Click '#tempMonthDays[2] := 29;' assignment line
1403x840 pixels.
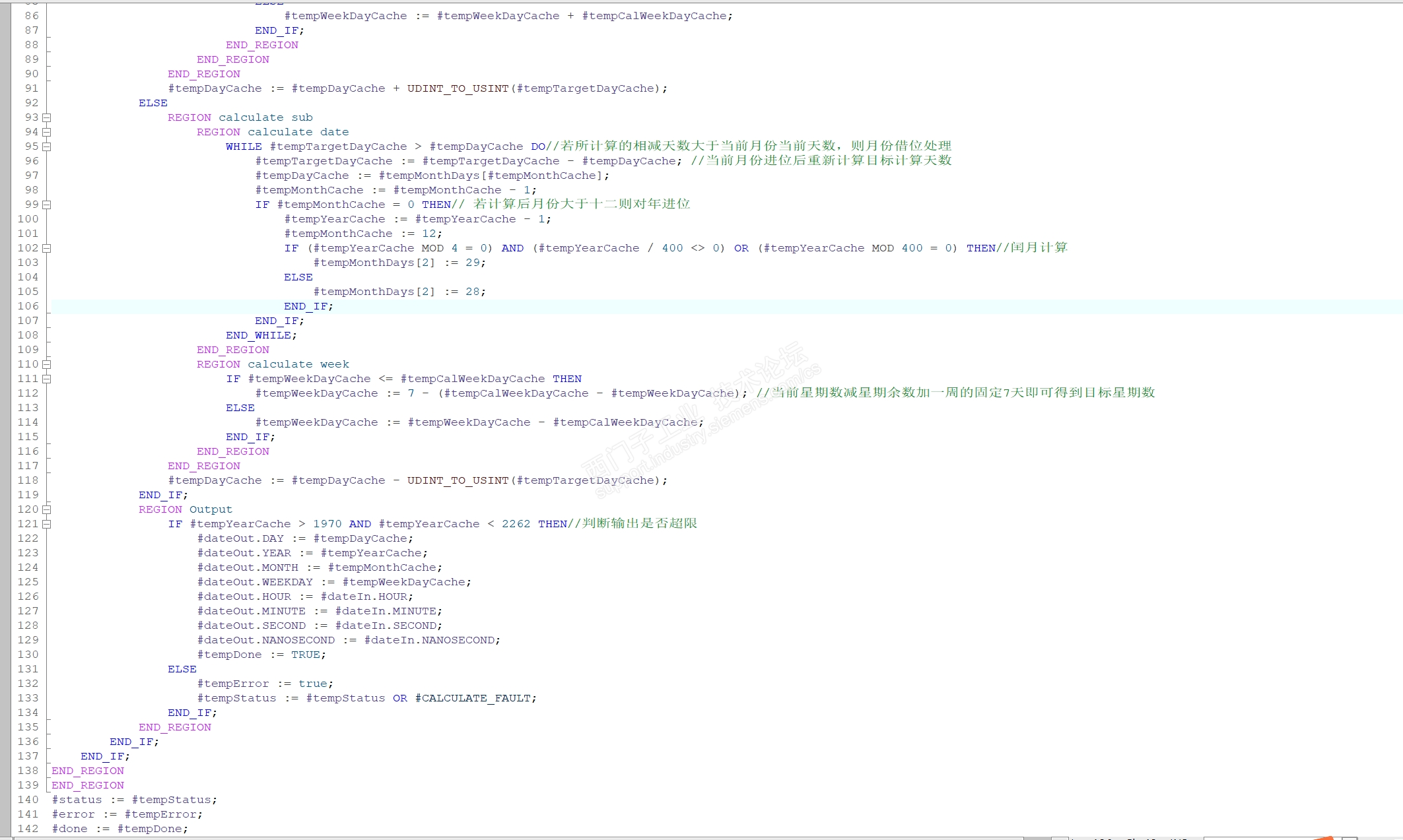tap(399, 263)
